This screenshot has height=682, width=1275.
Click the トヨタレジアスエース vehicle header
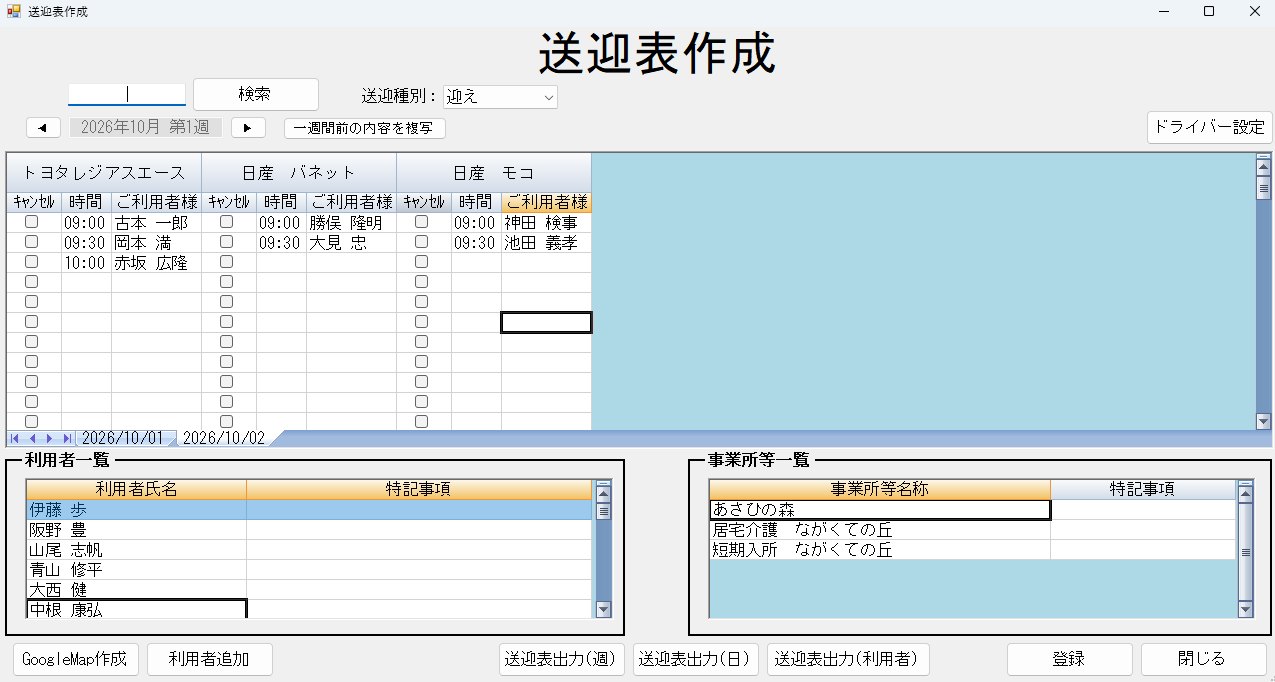point(104,173)
